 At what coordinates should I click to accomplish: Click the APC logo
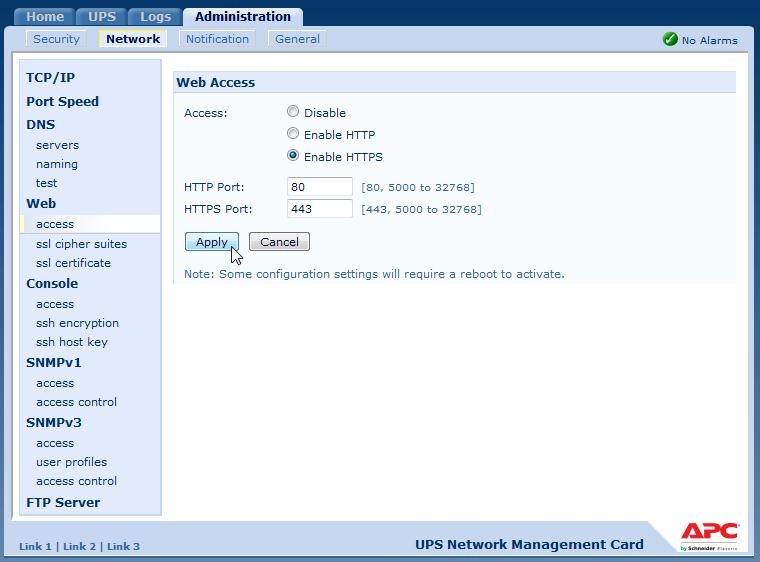(709, 534)
